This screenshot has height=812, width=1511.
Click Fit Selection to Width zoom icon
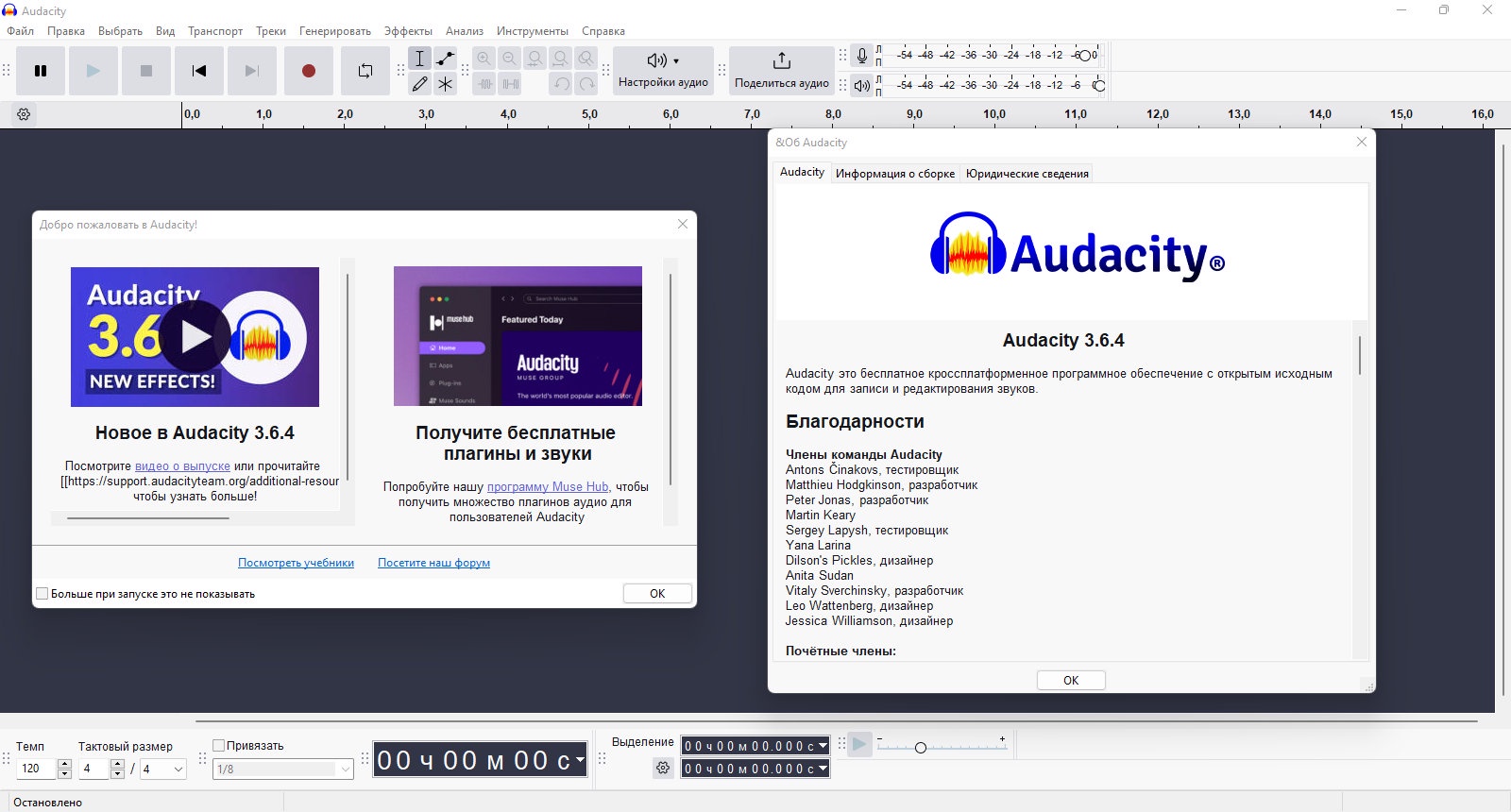click(x=535, y=59)
